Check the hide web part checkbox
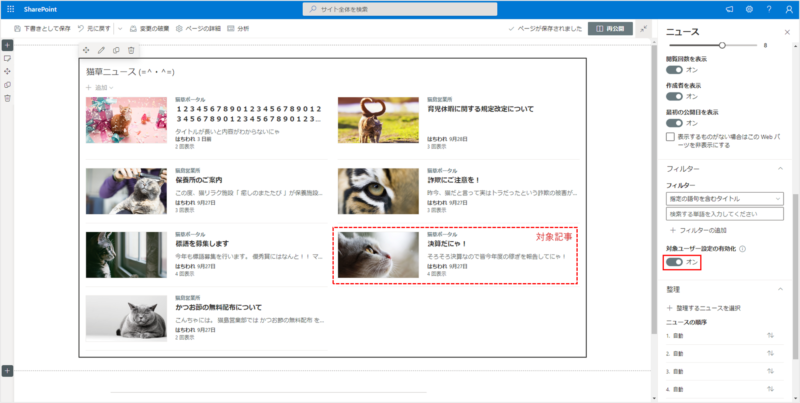Image resolution: width=800 pixels, height=403 pixels. coord(671,137)
